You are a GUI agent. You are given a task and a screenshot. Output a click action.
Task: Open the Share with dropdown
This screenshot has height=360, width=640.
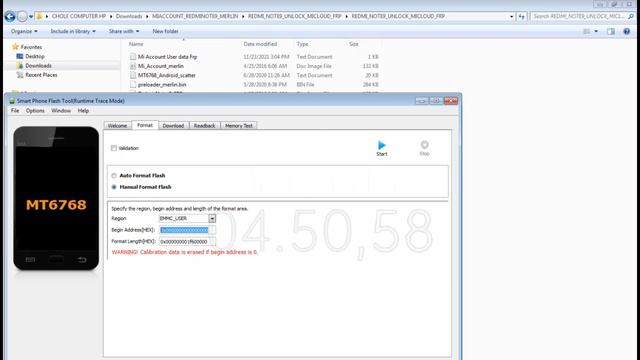coord(124,31)
